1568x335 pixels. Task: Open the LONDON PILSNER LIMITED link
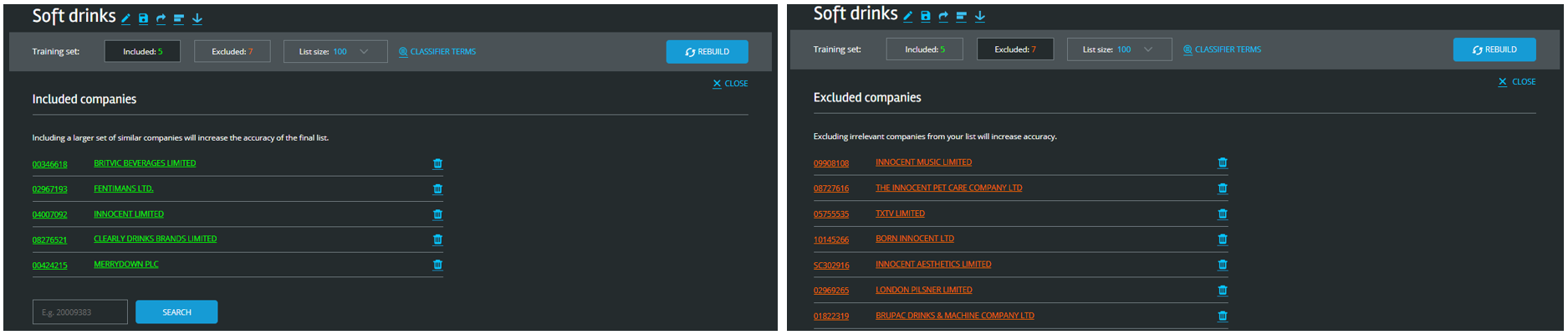(924, 290)
